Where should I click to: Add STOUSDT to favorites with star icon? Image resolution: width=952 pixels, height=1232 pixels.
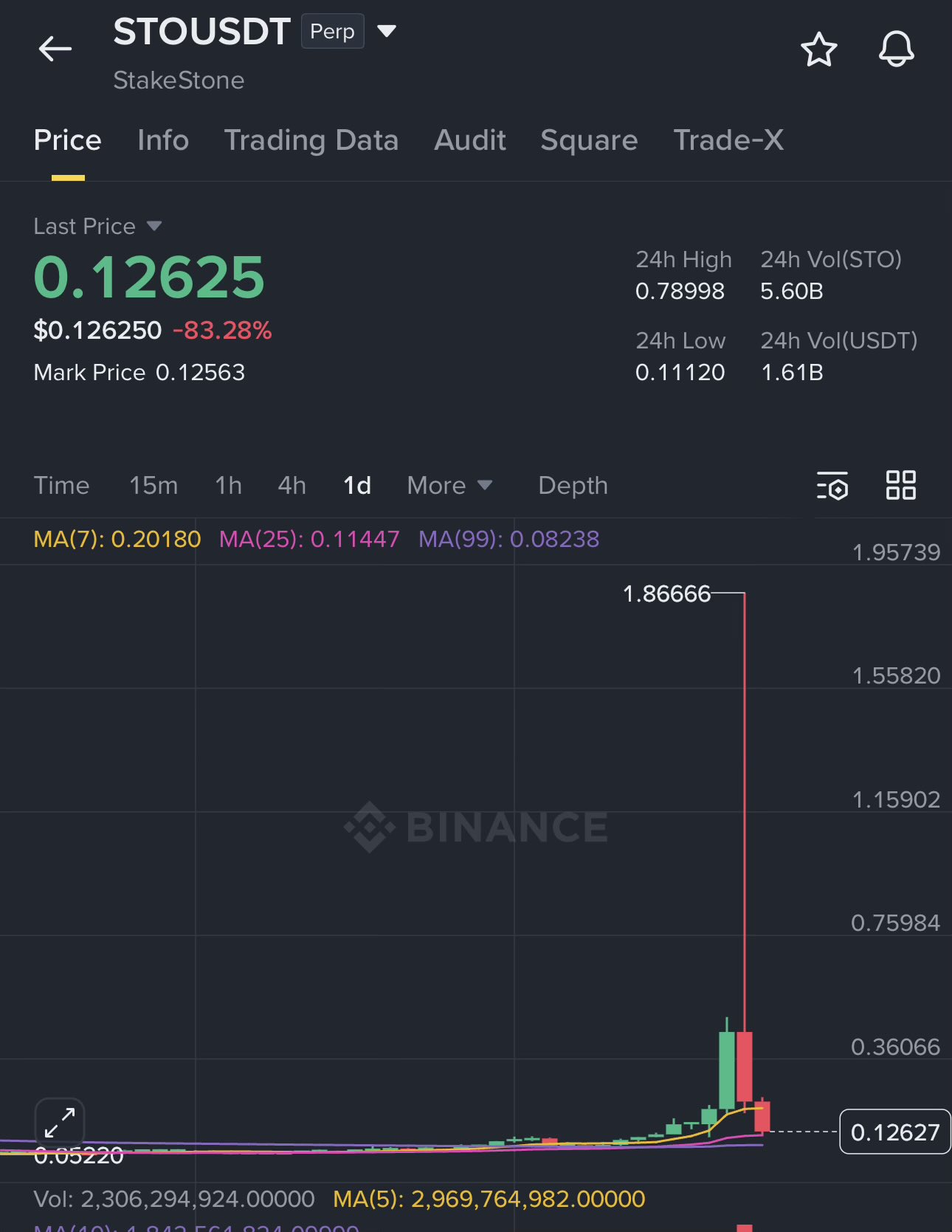(818, 49)
